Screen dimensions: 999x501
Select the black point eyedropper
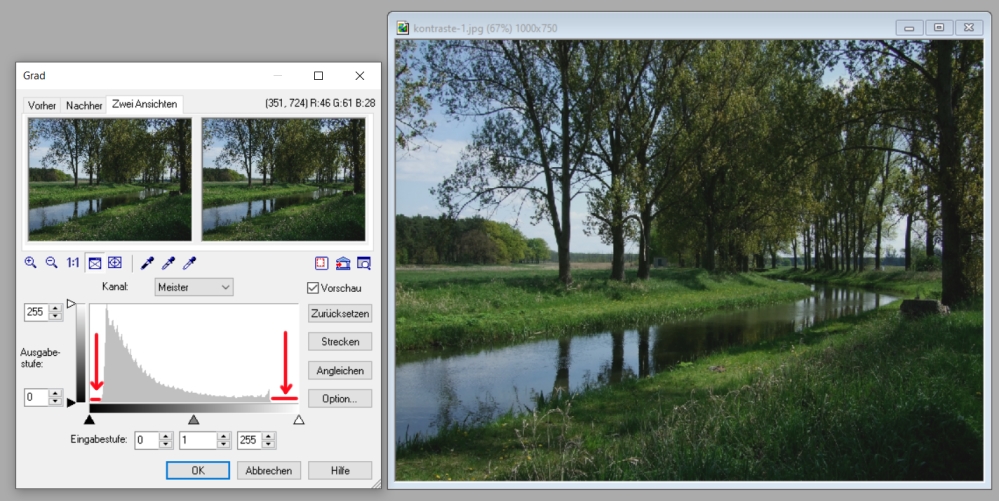coord(147,263)
